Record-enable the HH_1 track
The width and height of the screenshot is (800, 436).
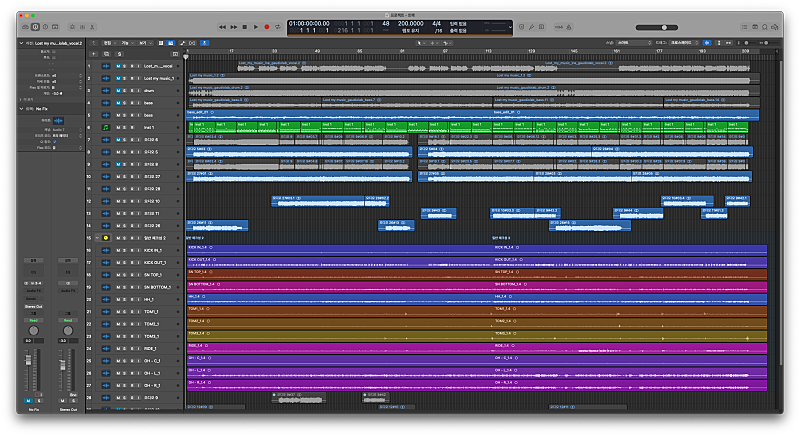click(x=132, y=299)
